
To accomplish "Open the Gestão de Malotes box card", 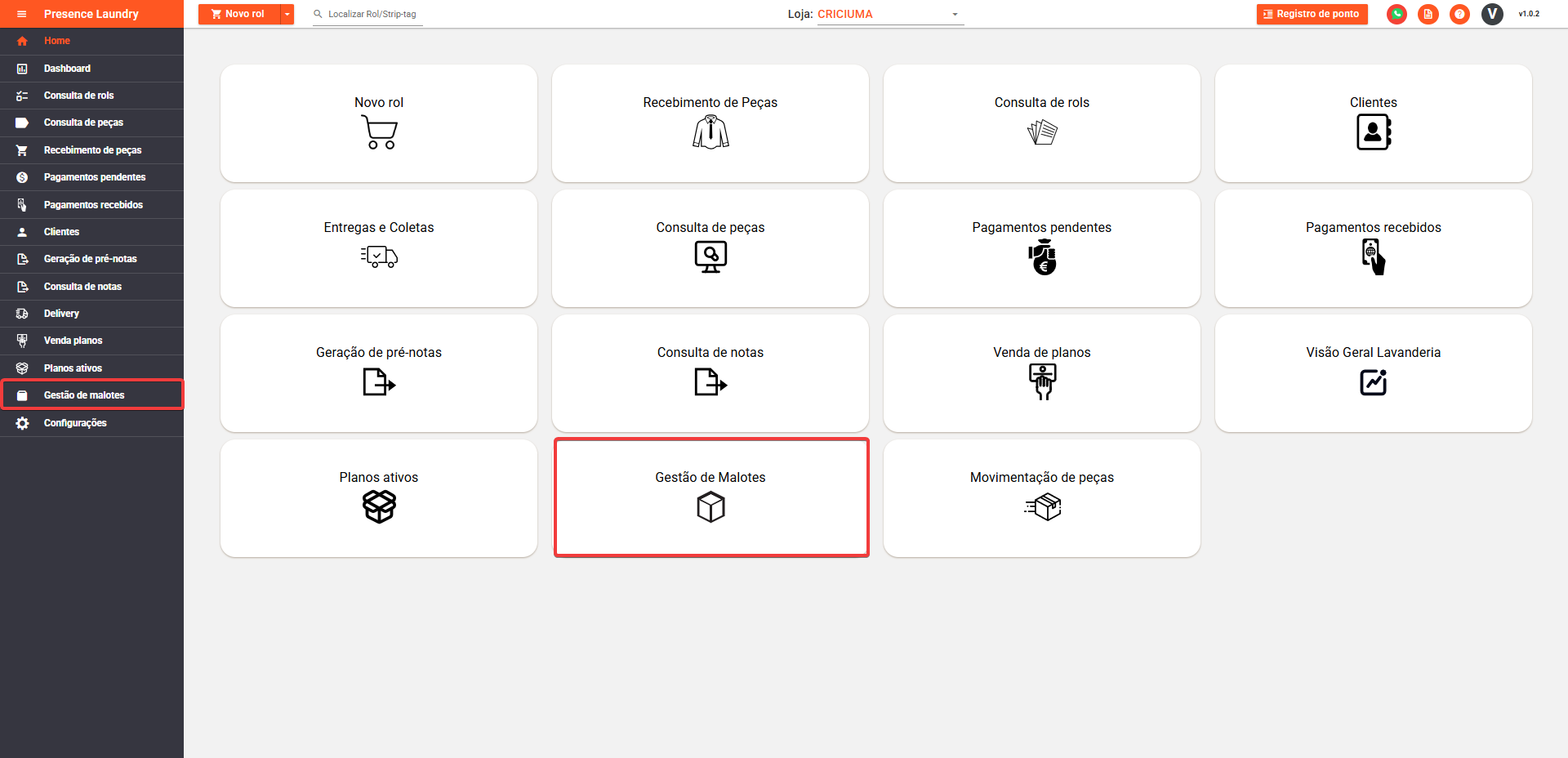I will point(710,498).
